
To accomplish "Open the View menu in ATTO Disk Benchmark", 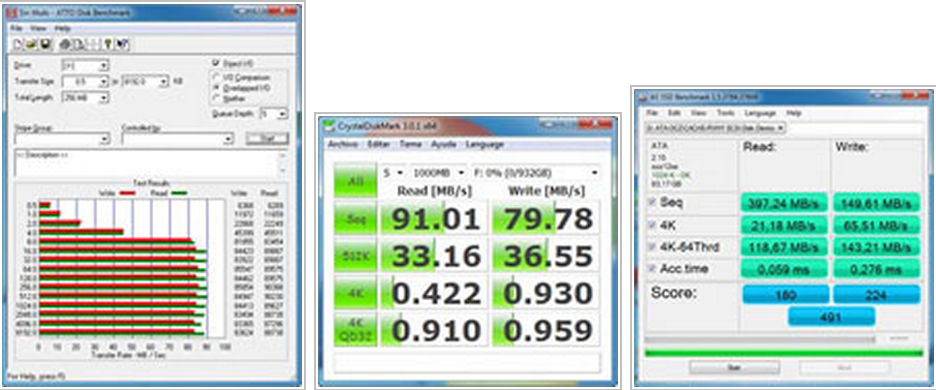I will (x=38, y=28).
